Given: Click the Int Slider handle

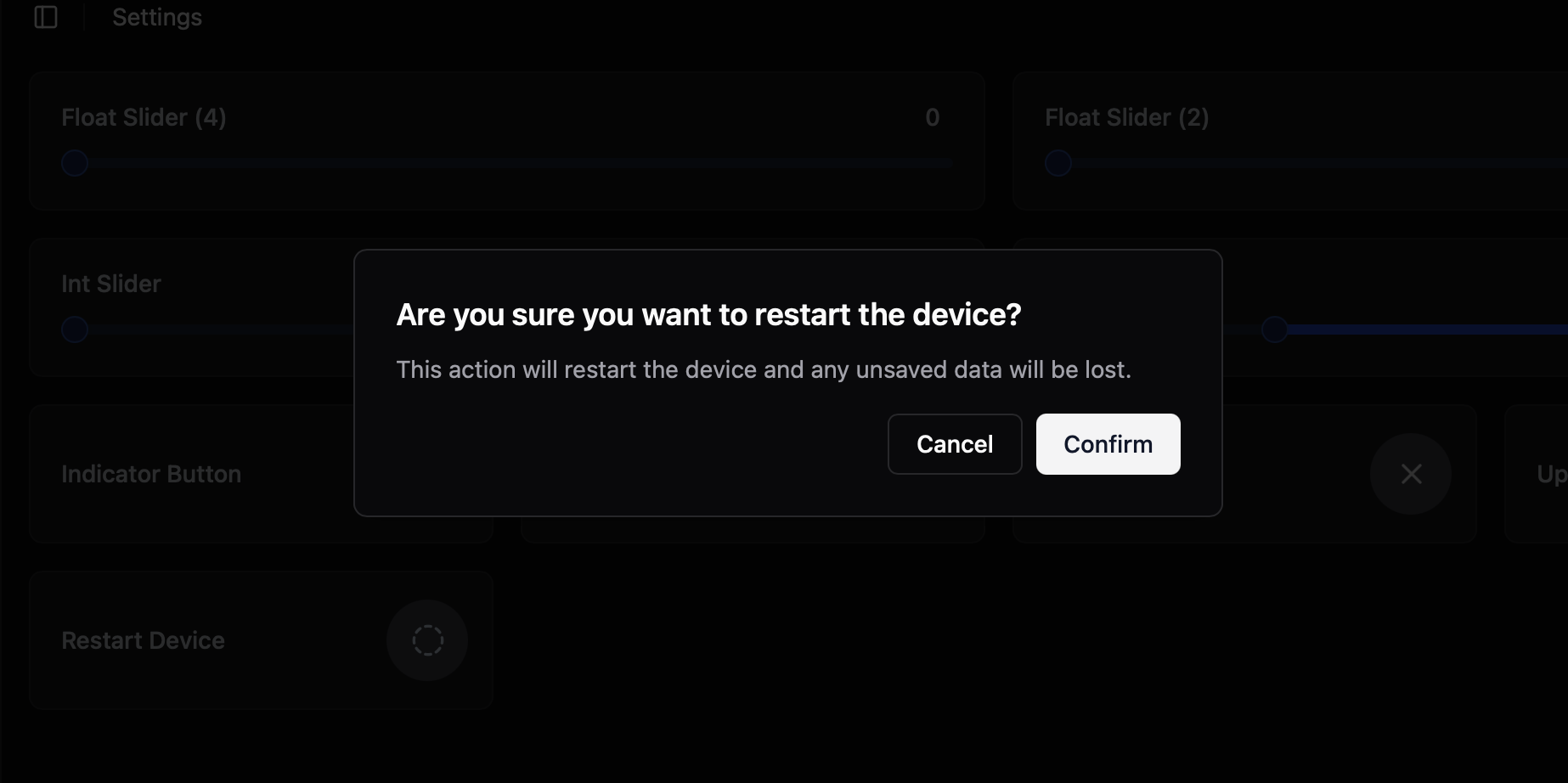Looking at the screenshot, I should [75, 330].
